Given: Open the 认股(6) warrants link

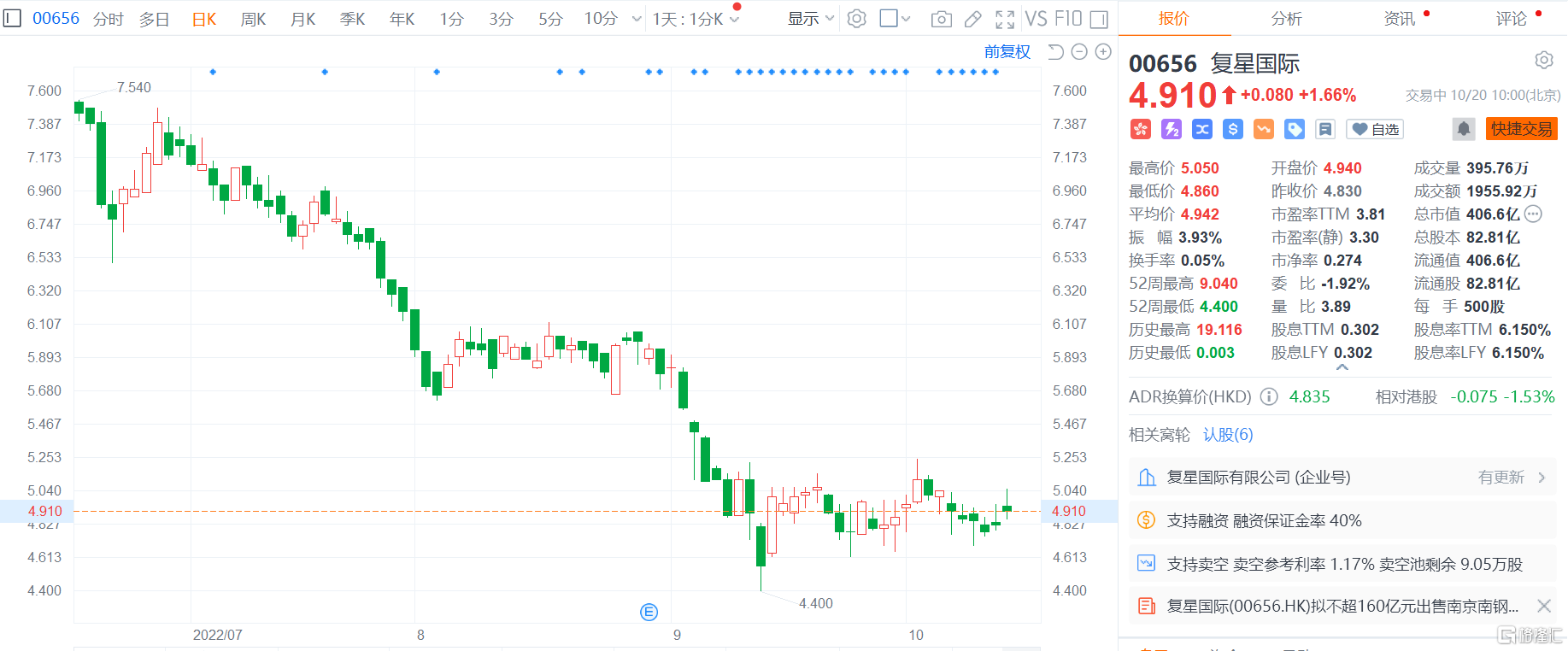Looking at the screenshot, I should (x=1228, y=435).
